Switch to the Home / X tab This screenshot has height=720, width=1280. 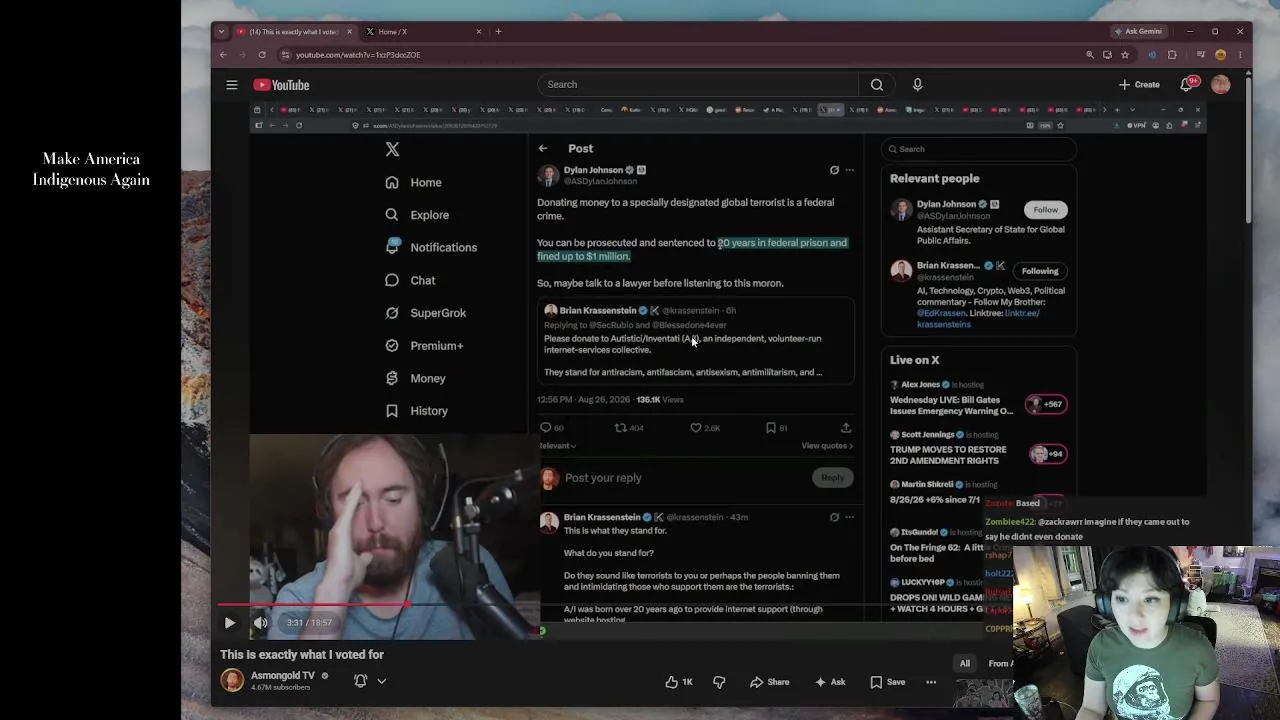[420, 31]
